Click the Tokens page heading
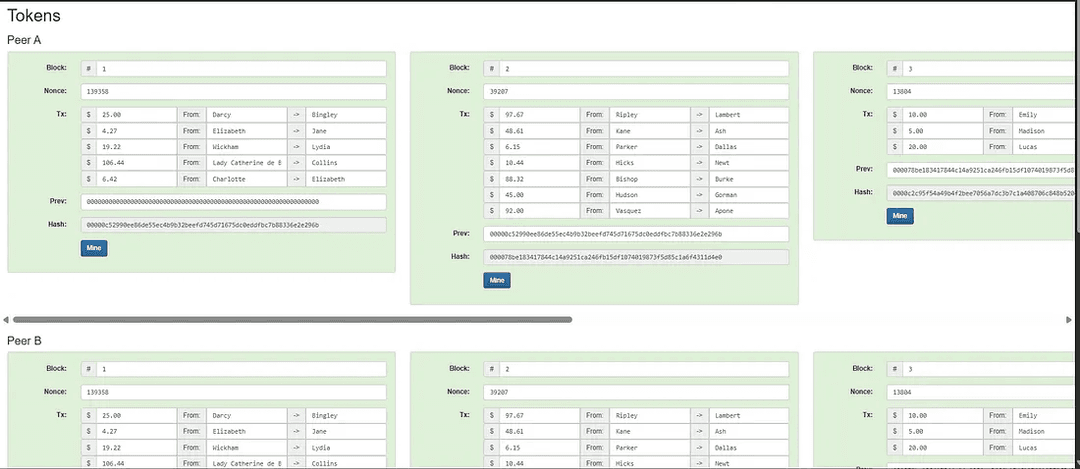 tap(34, 15)
